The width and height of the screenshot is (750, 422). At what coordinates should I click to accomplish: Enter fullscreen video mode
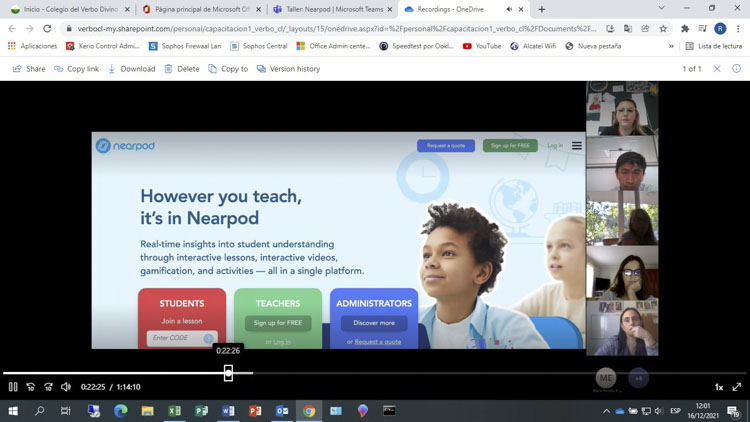point(737,387)
